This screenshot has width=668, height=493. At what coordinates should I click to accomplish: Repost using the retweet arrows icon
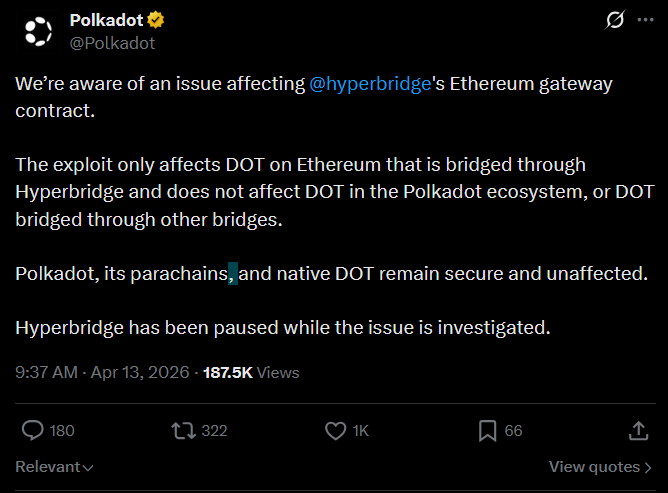(184, 430)
